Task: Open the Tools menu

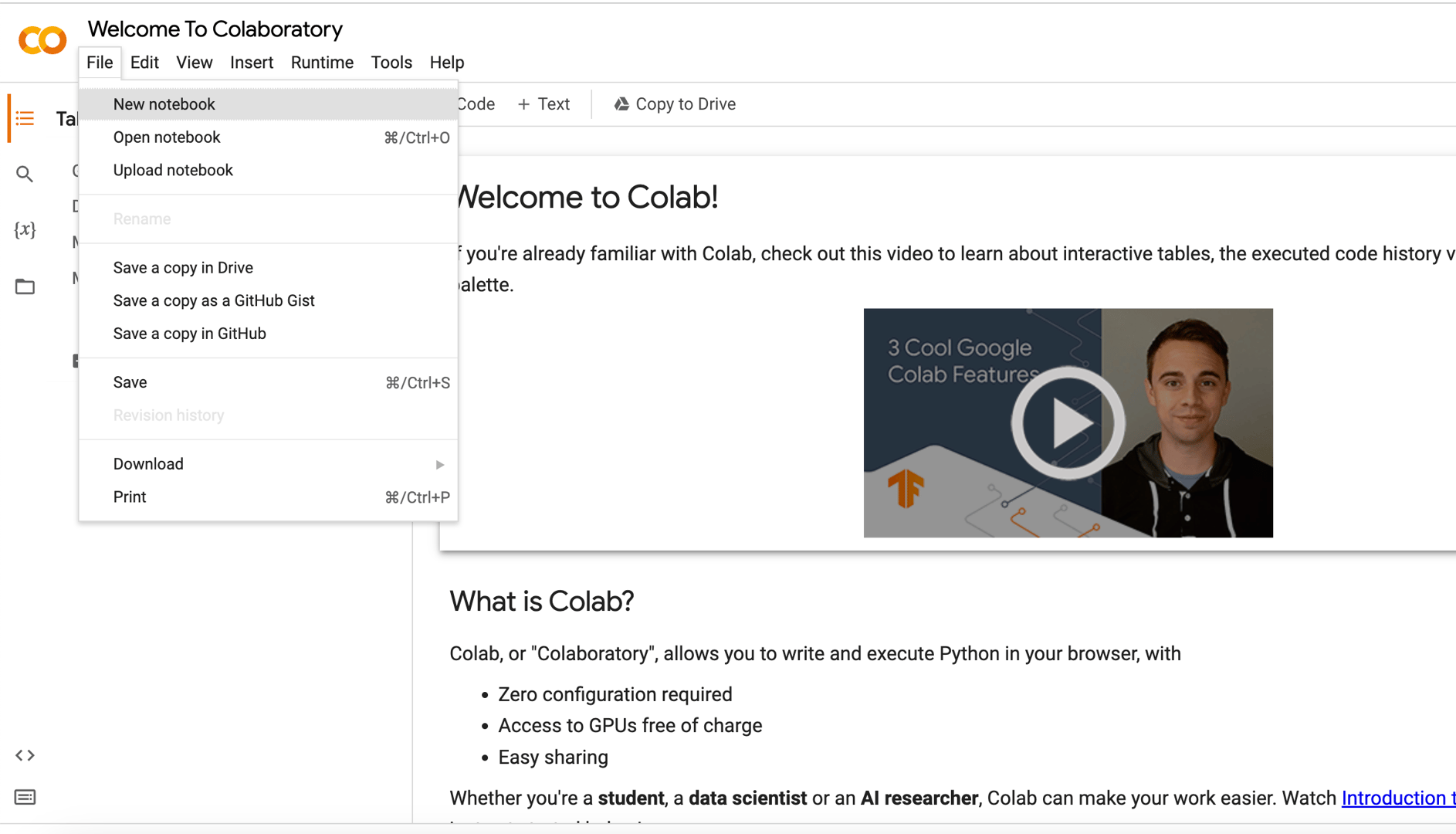Action: click(391, 63)
